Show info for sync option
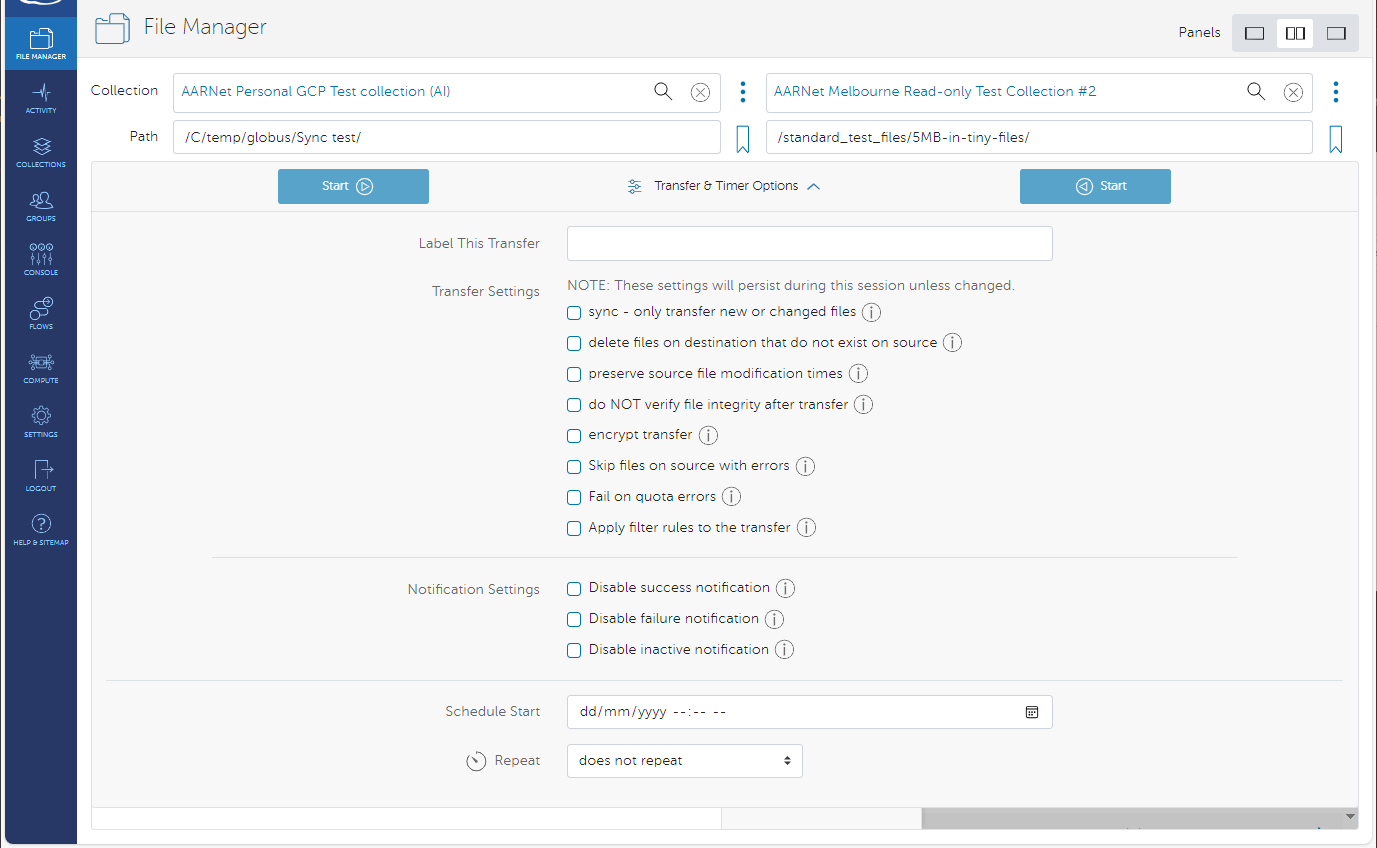Image resolution: width=1377 pixels, height=848 pixels. point(871,312)
